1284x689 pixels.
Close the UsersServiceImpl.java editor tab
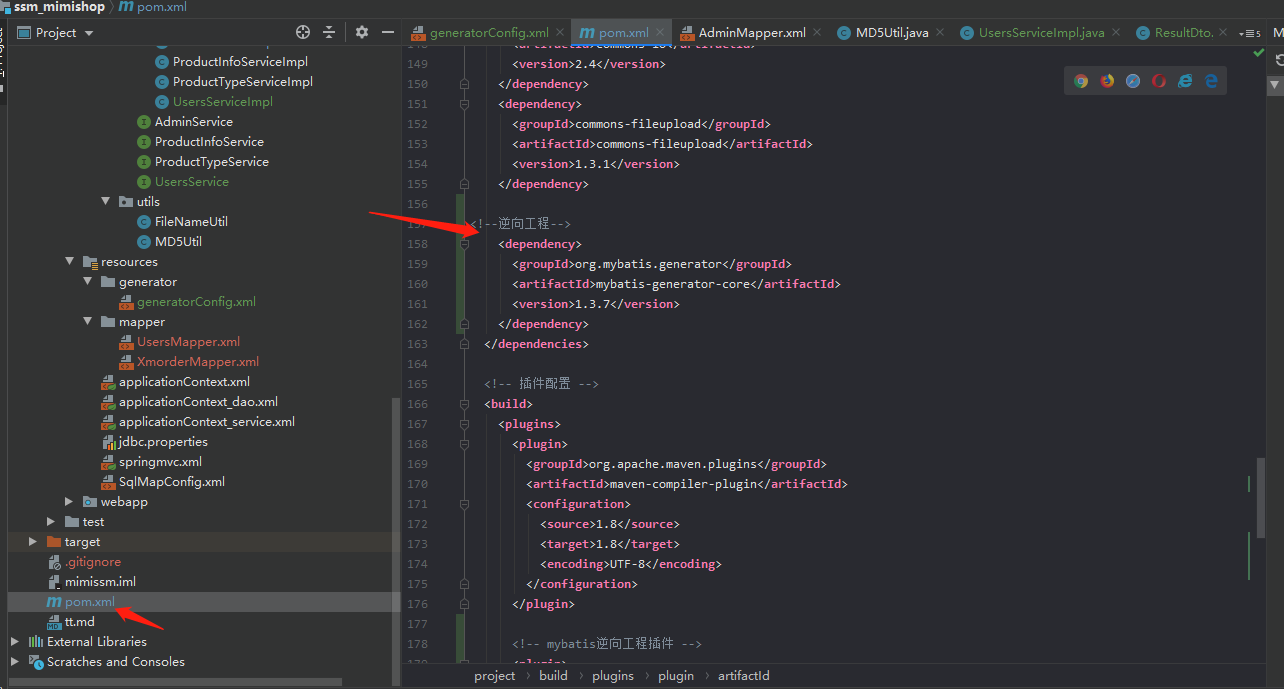[x=1117, y=33]
